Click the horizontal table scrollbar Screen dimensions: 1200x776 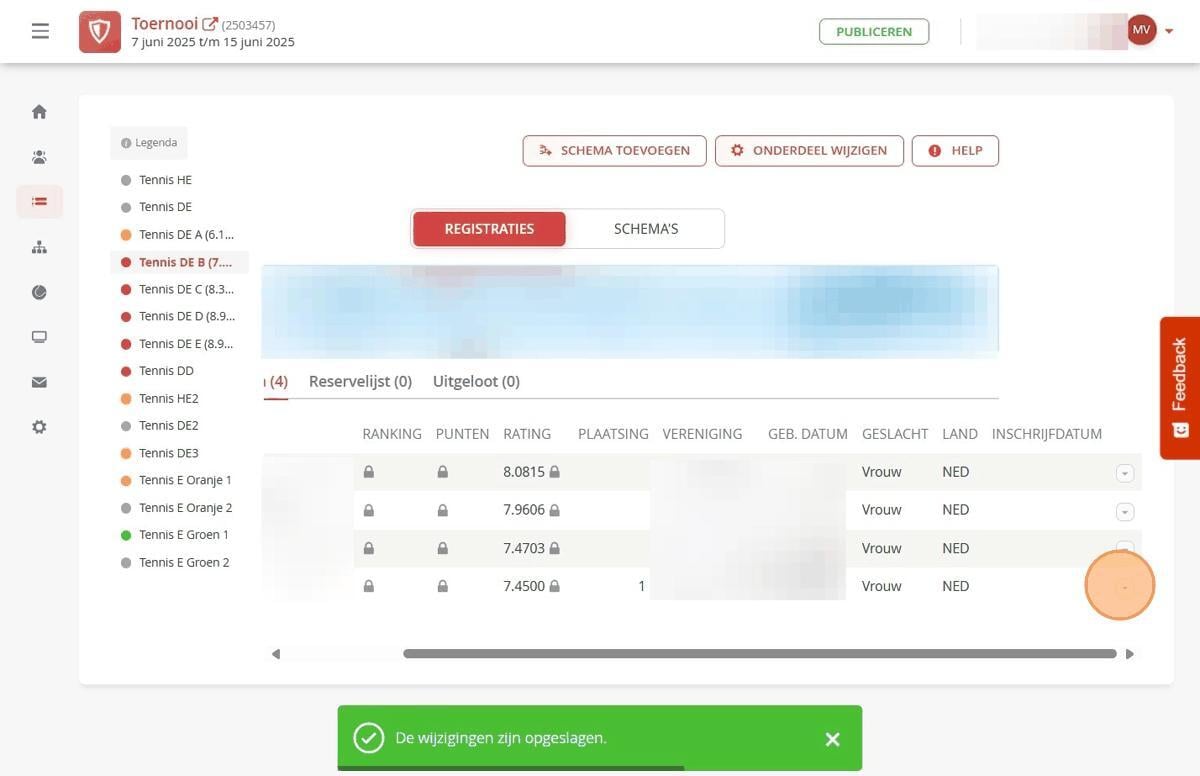click(x=760, y=654)
